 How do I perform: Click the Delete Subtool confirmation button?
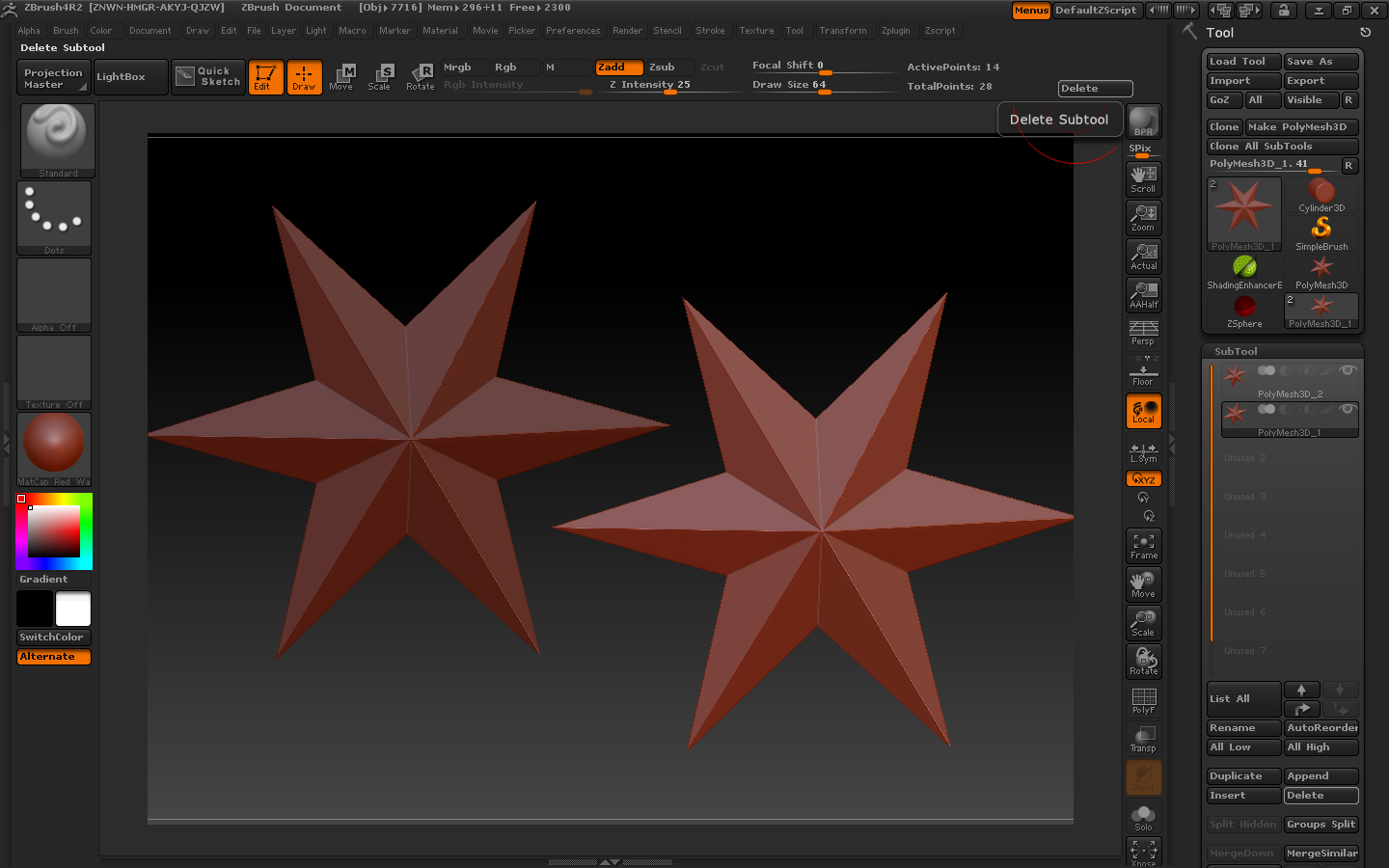(1059, 119)
